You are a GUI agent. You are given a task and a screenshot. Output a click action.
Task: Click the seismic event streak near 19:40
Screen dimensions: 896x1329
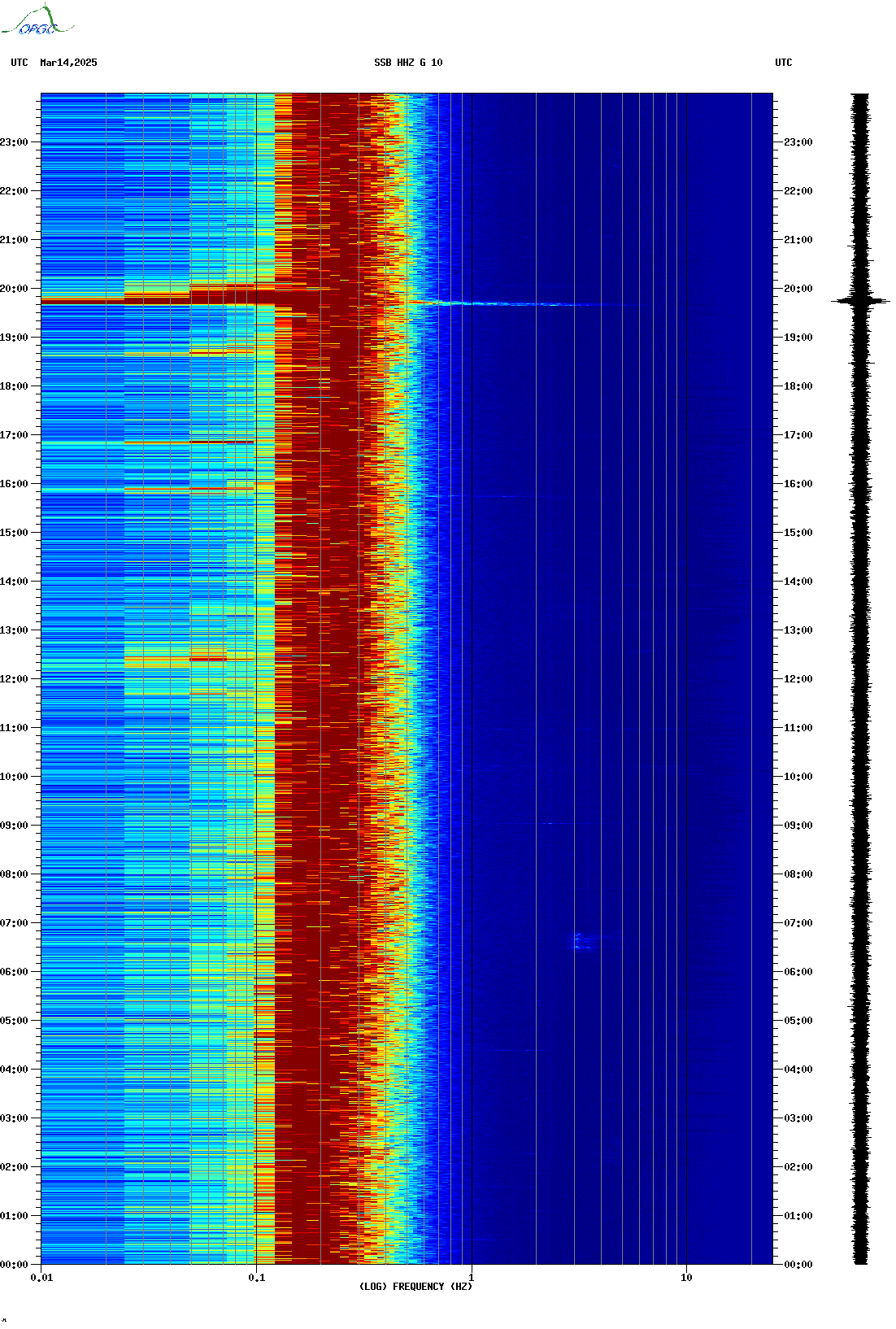pos(520,304)
